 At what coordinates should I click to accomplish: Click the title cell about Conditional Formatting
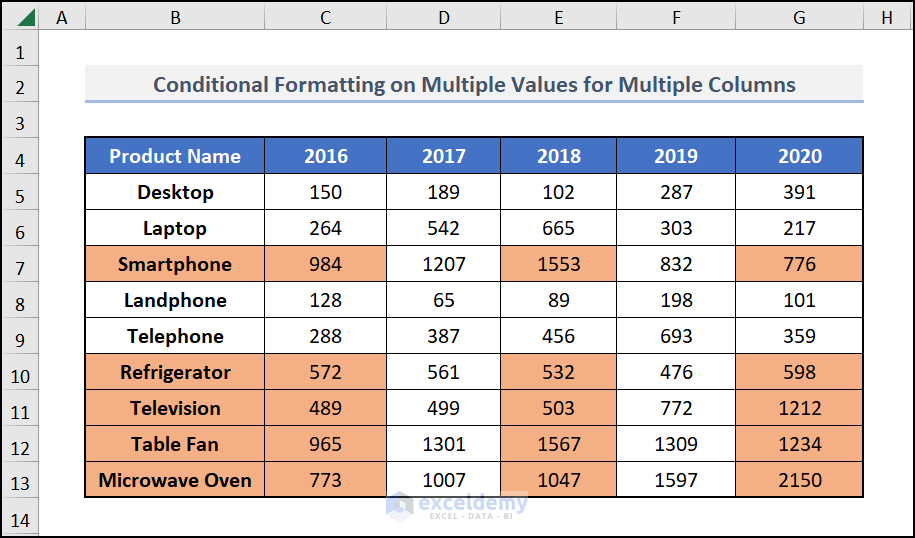(x=474, y=85)
